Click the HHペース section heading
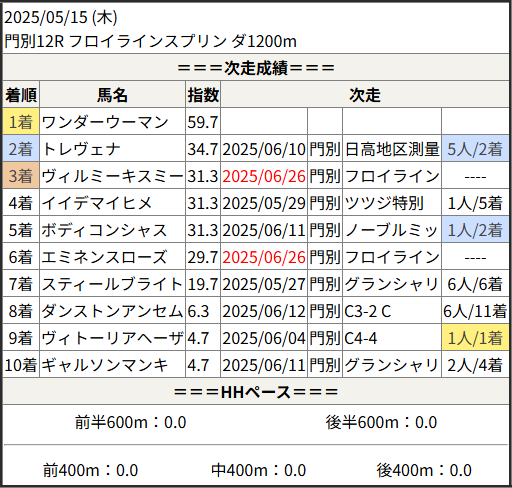512x488 pixels. point(256,392)
